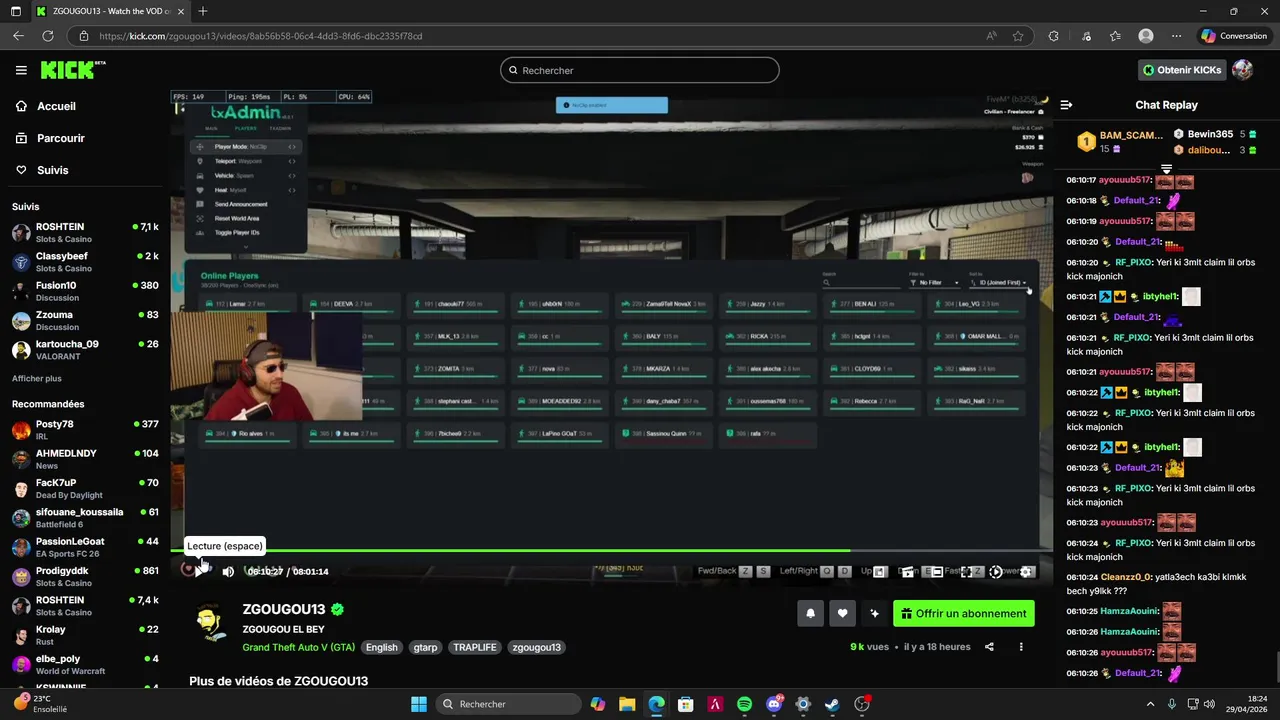The width and height of the screenshot is (1280, 720).
Task: Open the Windows Start menu
Action: coord(419,704)
